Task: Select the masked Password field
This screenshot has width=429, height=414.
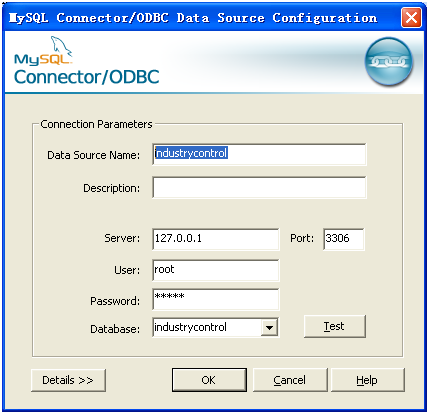Action: tap(216, 299)
